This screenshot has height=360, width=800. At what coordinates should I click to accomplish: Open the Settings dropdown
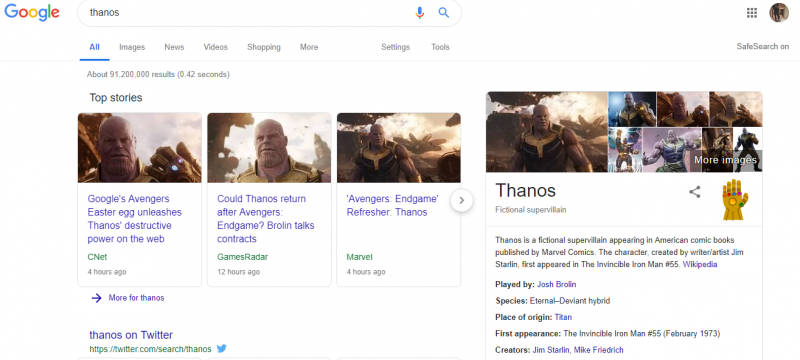(395, 47)
